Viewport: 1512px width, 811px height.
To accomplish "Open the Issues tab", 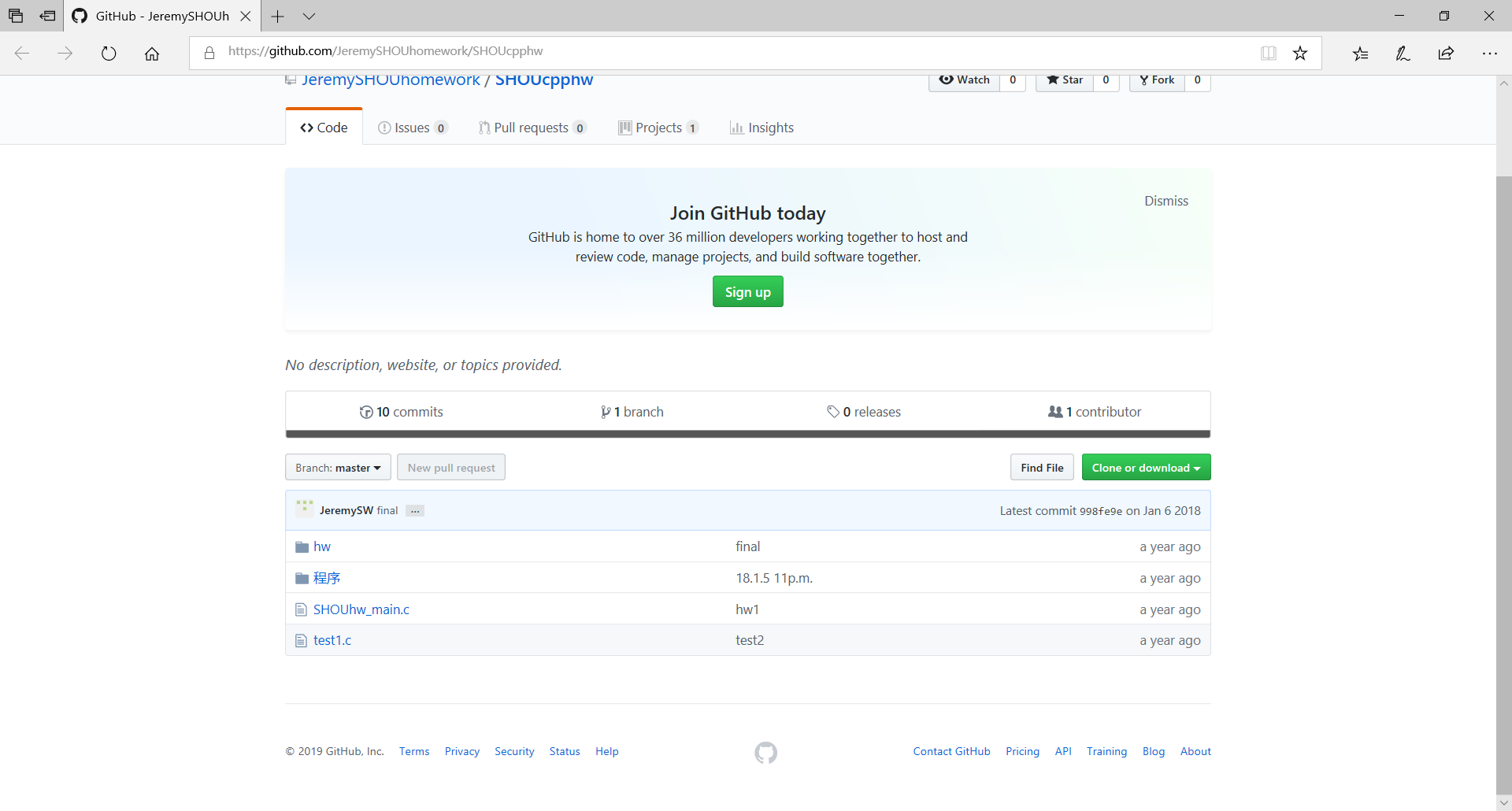I will click(413, 128).
